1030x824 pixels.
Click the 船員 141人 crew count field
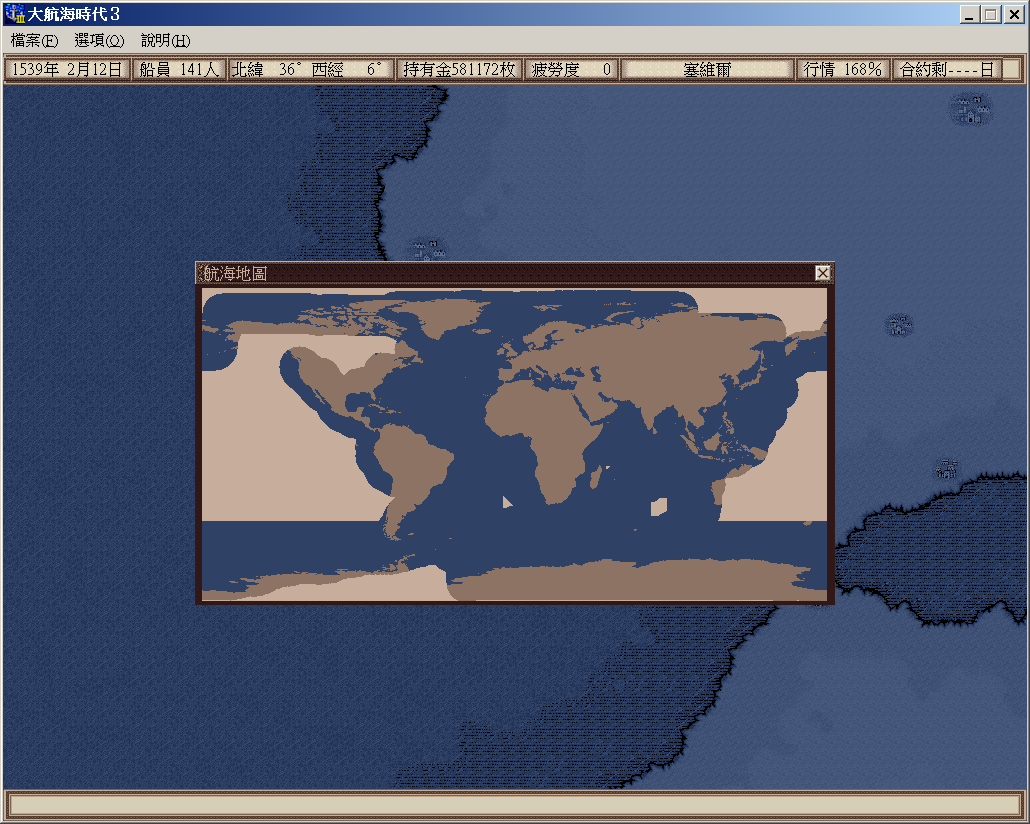[179, 69]
